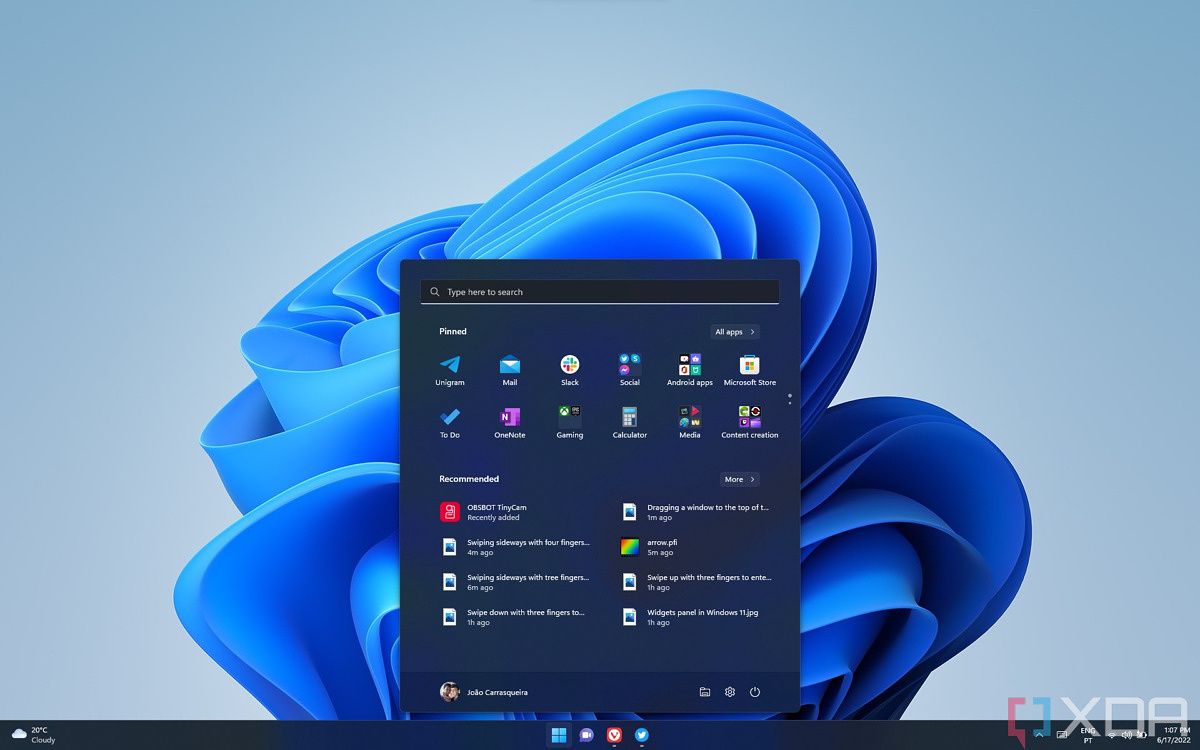Open Slack from the pinned apps

pyautogui.click(x=570, y=371)
